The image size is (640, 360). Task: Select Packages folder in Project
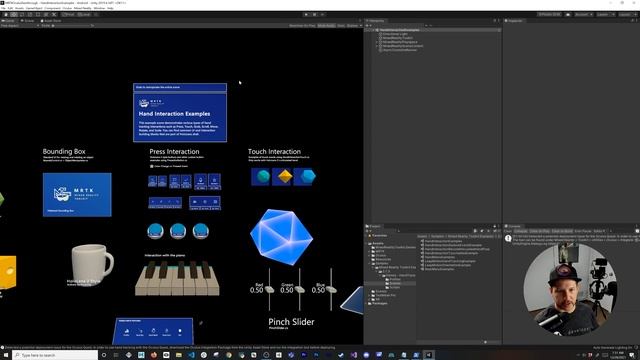click(x=379, y=303)
